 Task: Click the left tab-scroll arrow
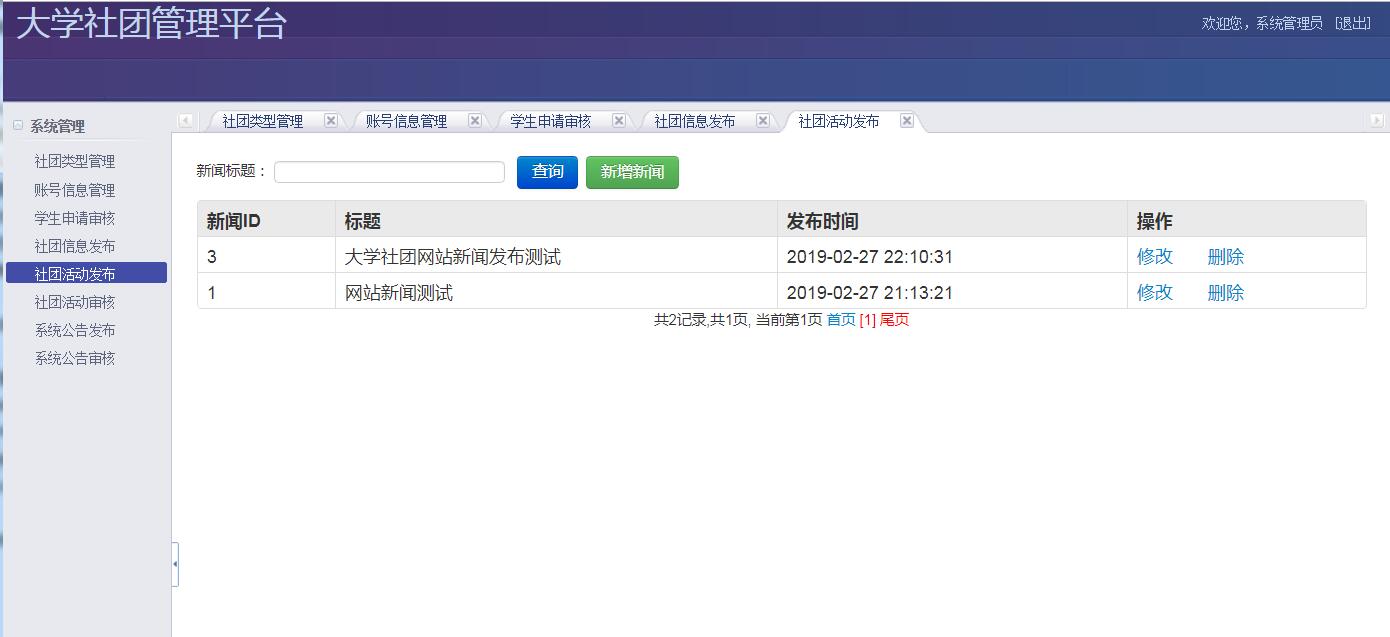pos(185,119)
